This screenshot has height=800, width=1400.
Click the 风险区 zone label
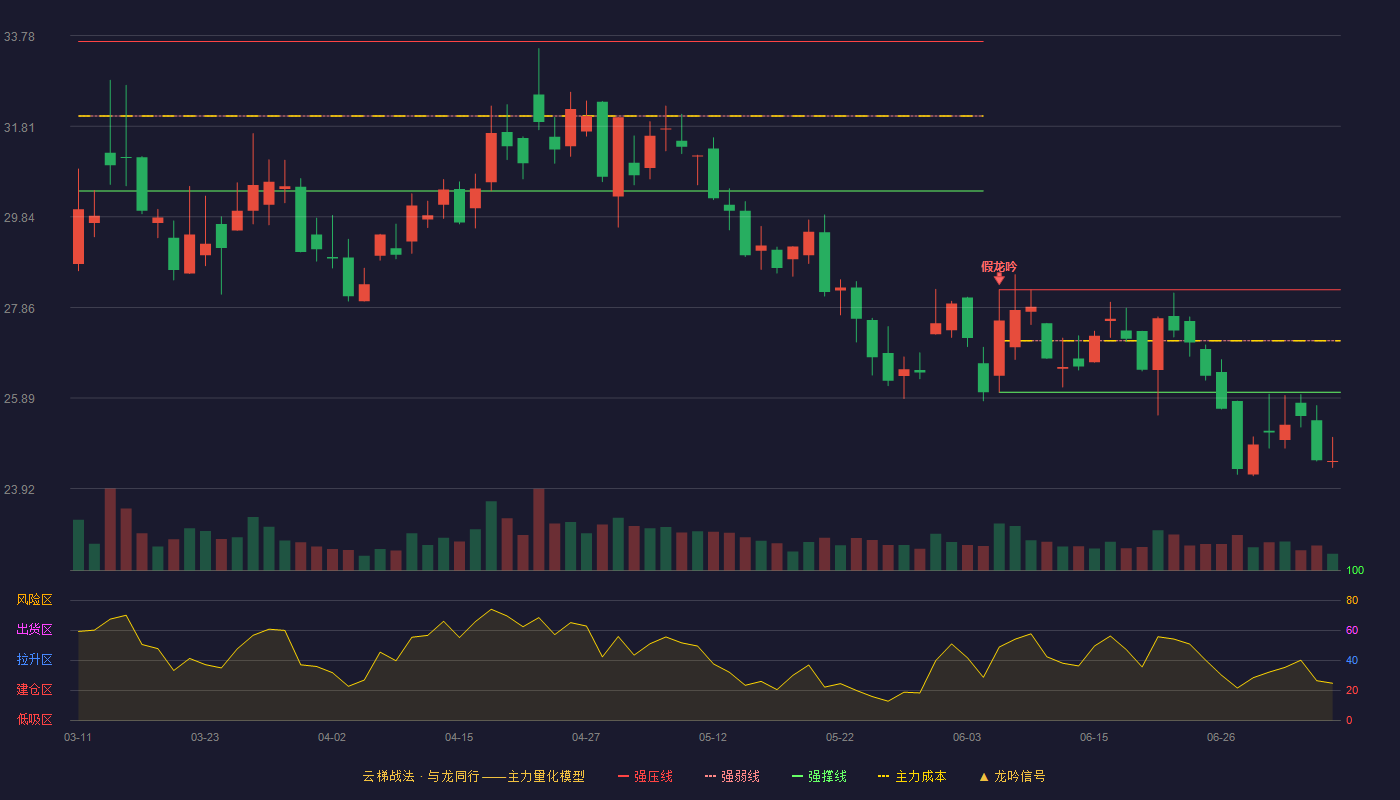(x=34, y=600)
